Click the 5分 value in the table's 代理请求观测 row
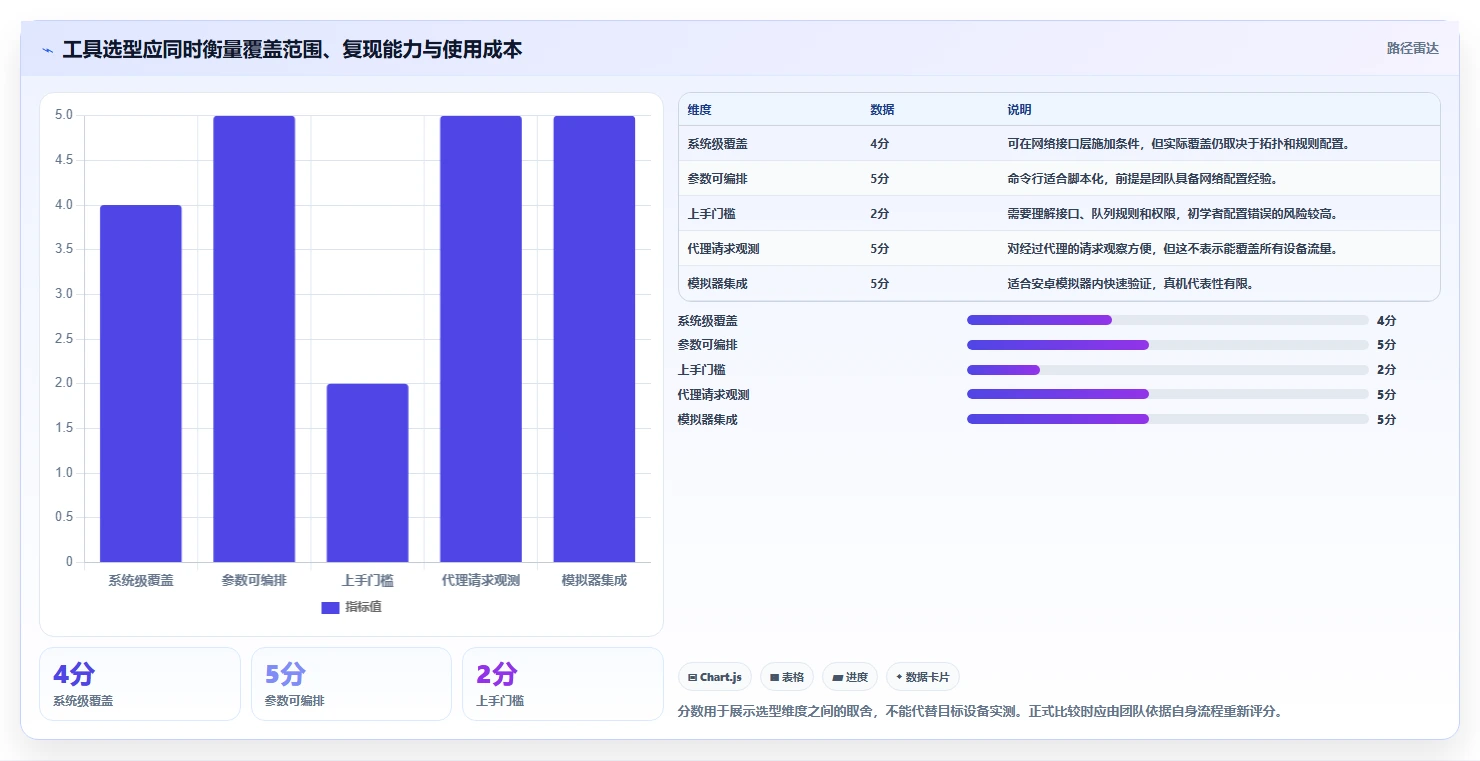This screenshot has width=1480, height=761. tap(879, 249)
